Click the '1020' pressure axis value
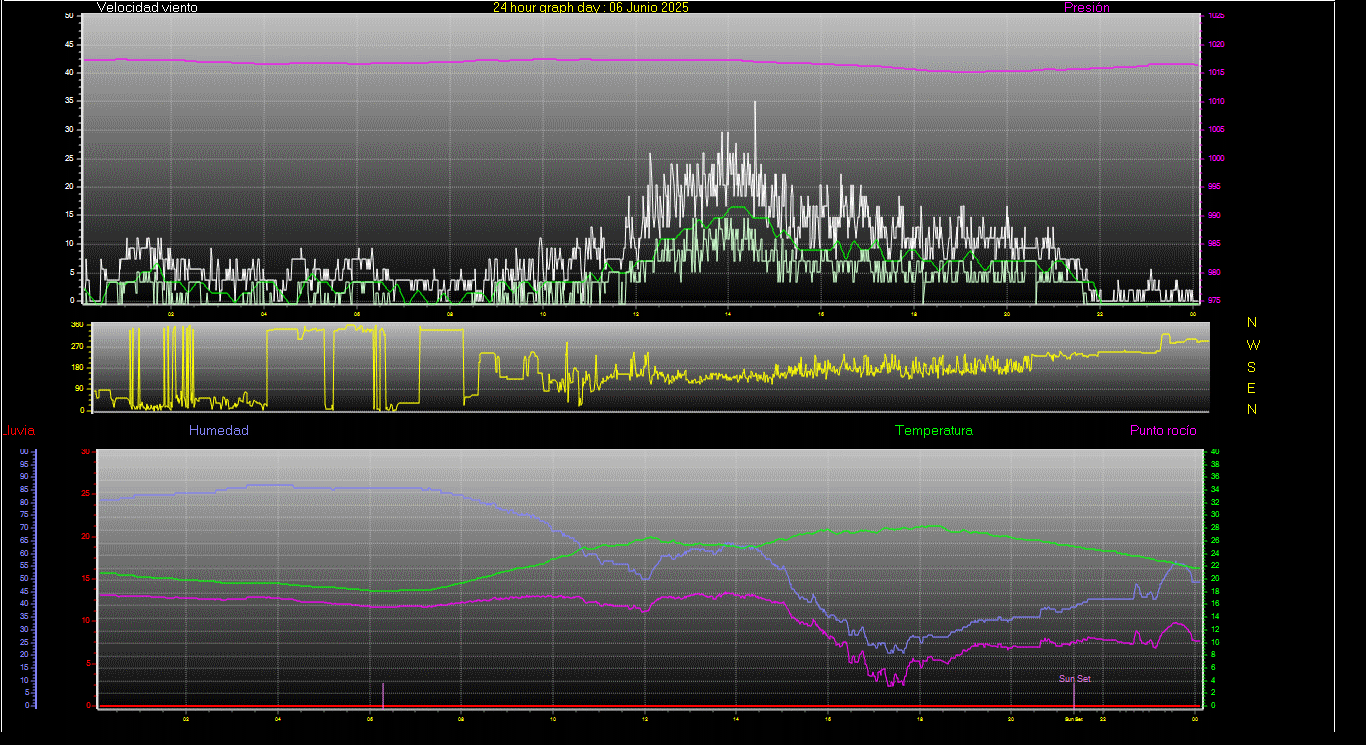 pyautogui.click(x=1216, y=45)
